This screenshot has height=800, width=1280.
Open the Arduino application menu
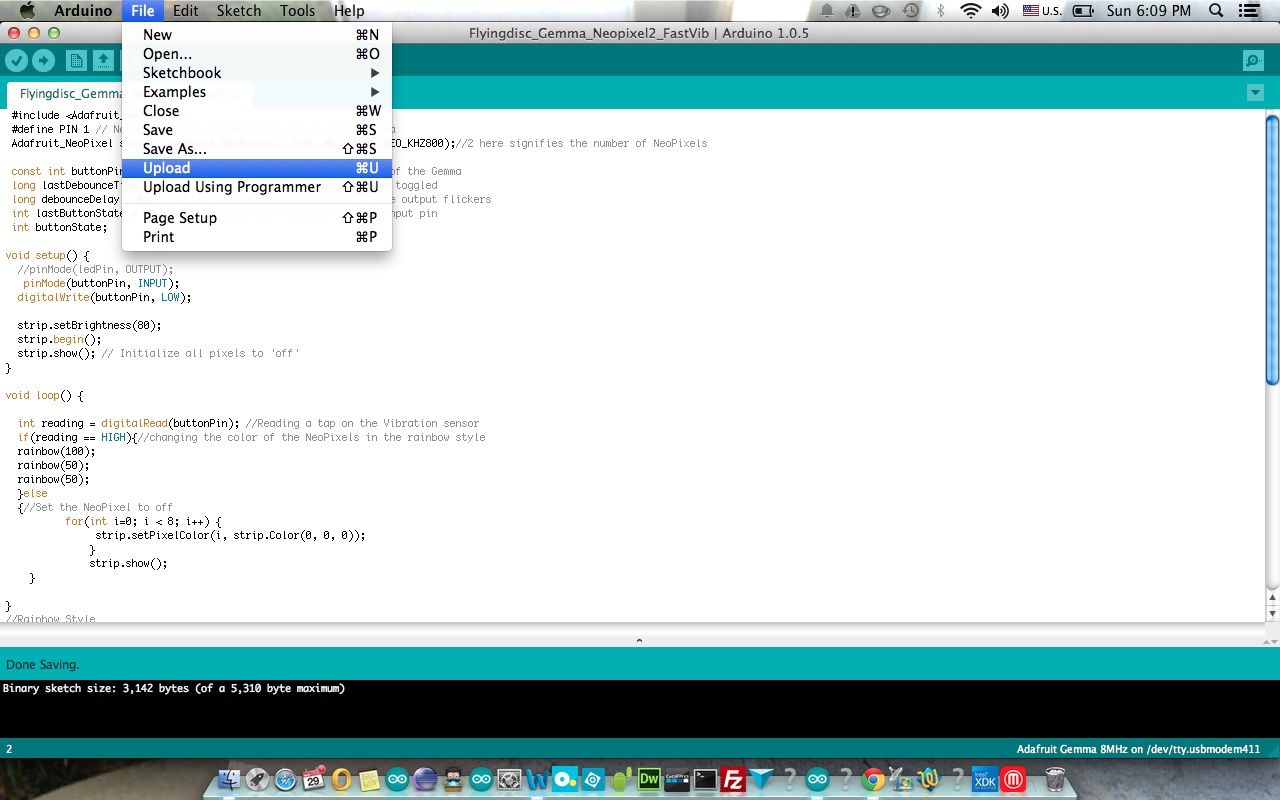click(x=83, y=11)
